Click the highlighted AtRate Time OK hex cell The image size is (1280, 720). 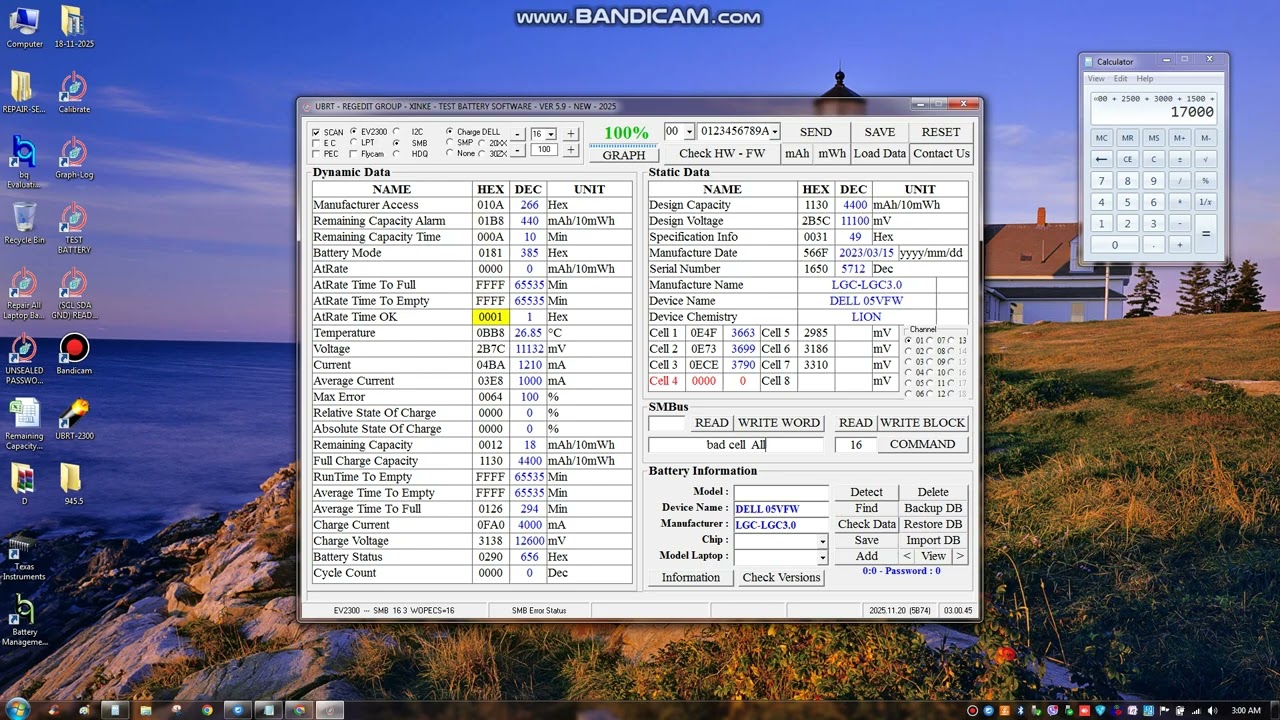click(x=490, y=317)
